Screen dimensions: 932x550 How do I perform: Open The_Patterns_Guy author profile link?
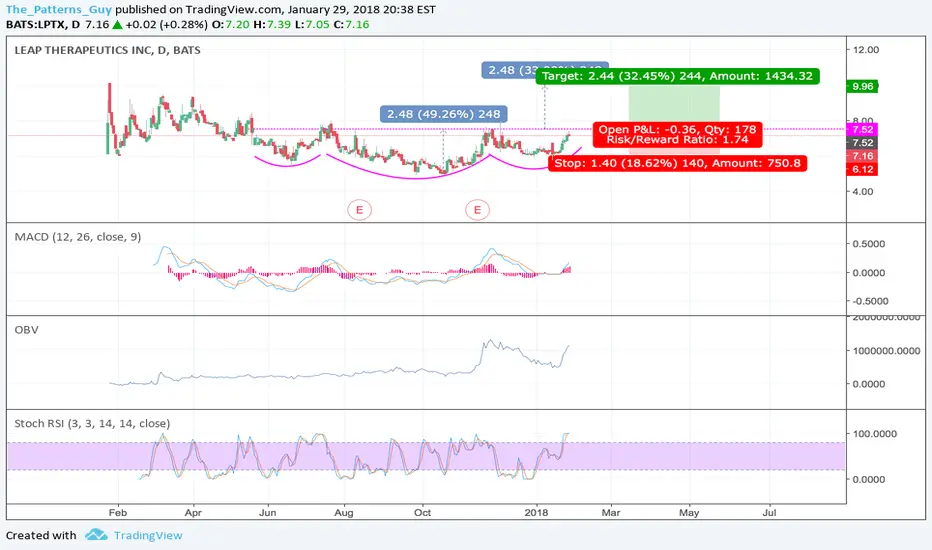point(59,10)
